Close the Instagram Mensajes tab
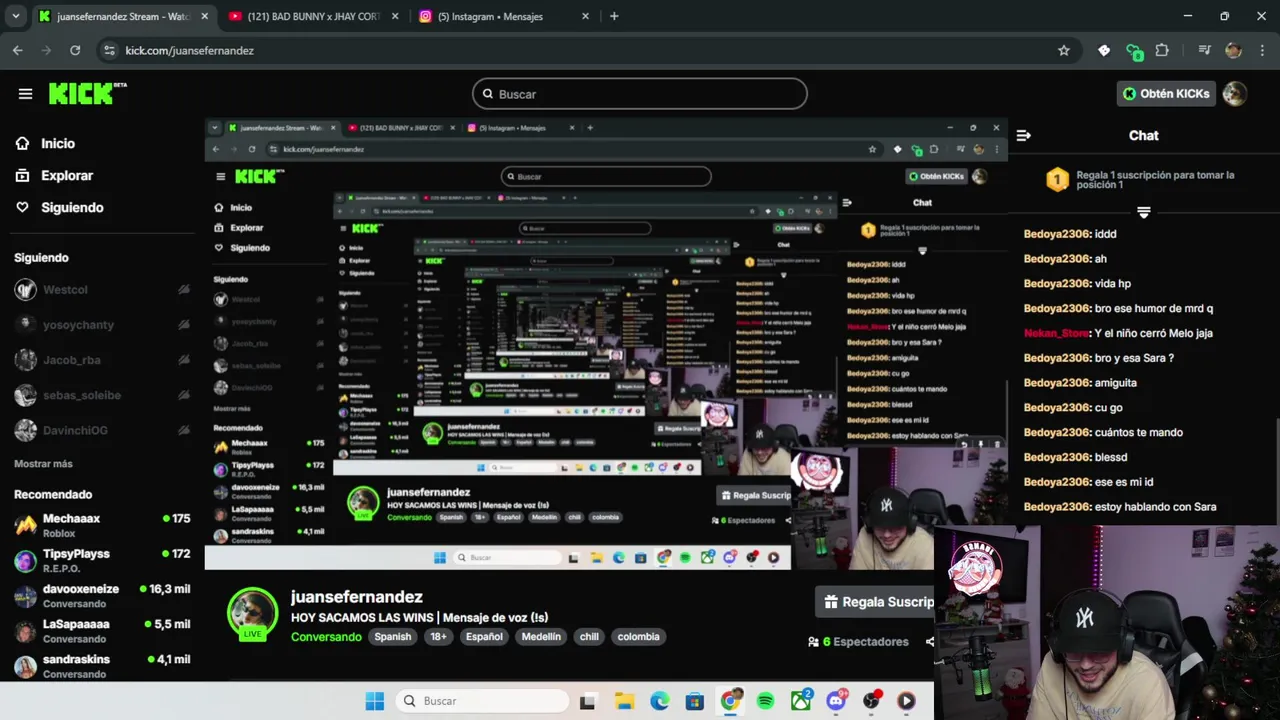This screenshot has height=720, width=1280. 585,16
